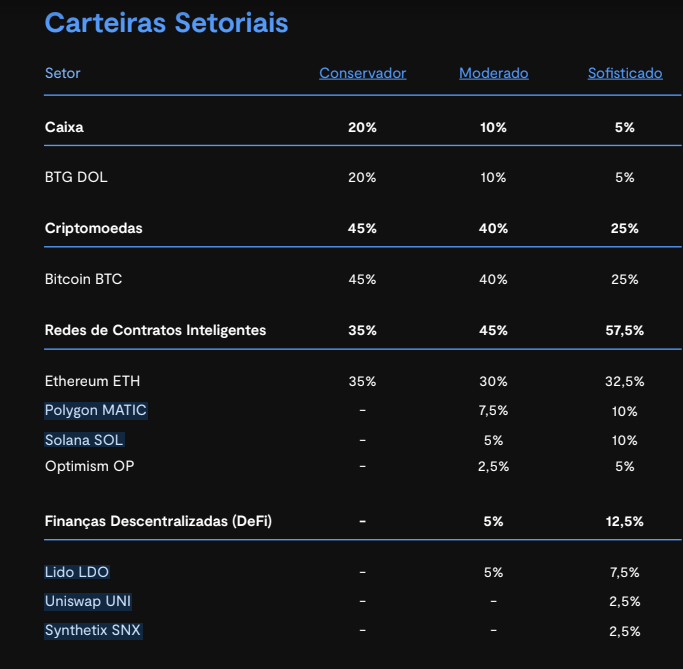Open the Sofisticado portfolio link
Image resolution: width=683 pixels, height=669 pixels.
[x=624, y=73]
